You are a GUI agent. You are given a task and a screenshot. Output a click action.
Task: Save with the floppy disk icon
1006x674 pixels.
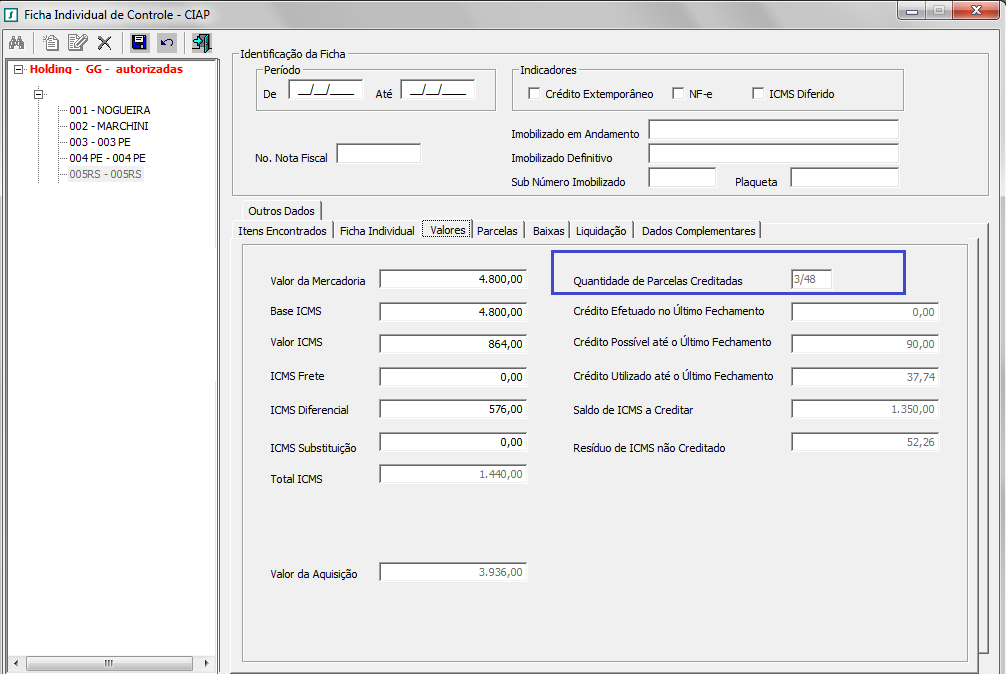tap(139, 42)
